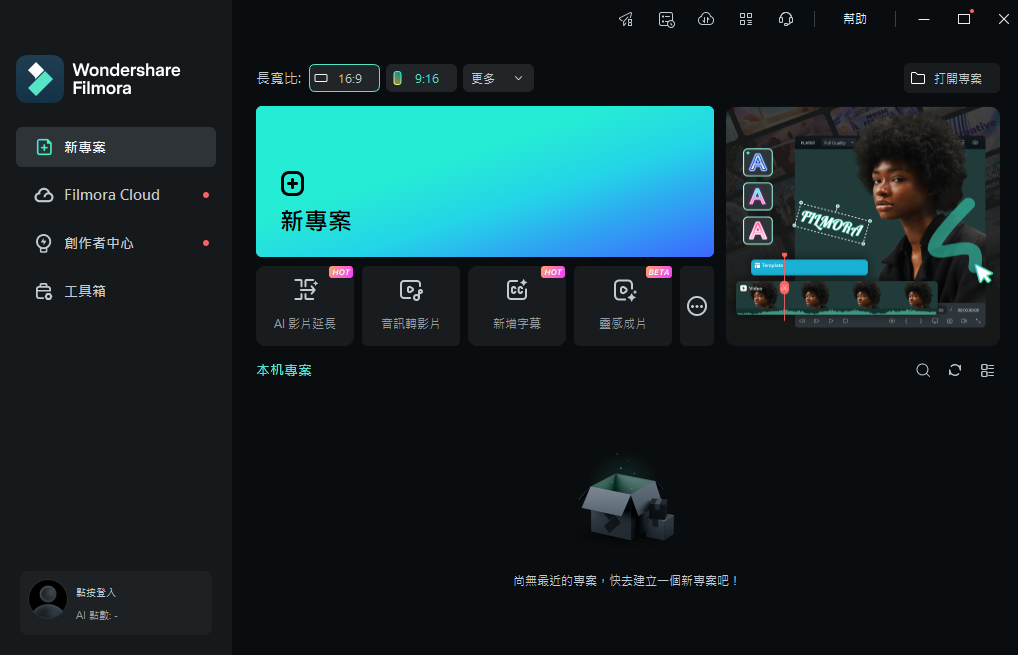Search local projects with magnifier icon
The height and width of the screenshot is (655, 1018).
click(923, 371)
